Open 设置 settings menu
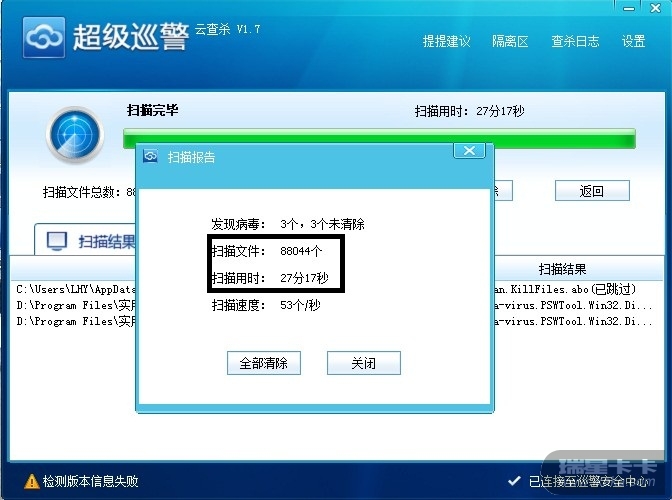This screenshot has height=500, width=672. 633,41
